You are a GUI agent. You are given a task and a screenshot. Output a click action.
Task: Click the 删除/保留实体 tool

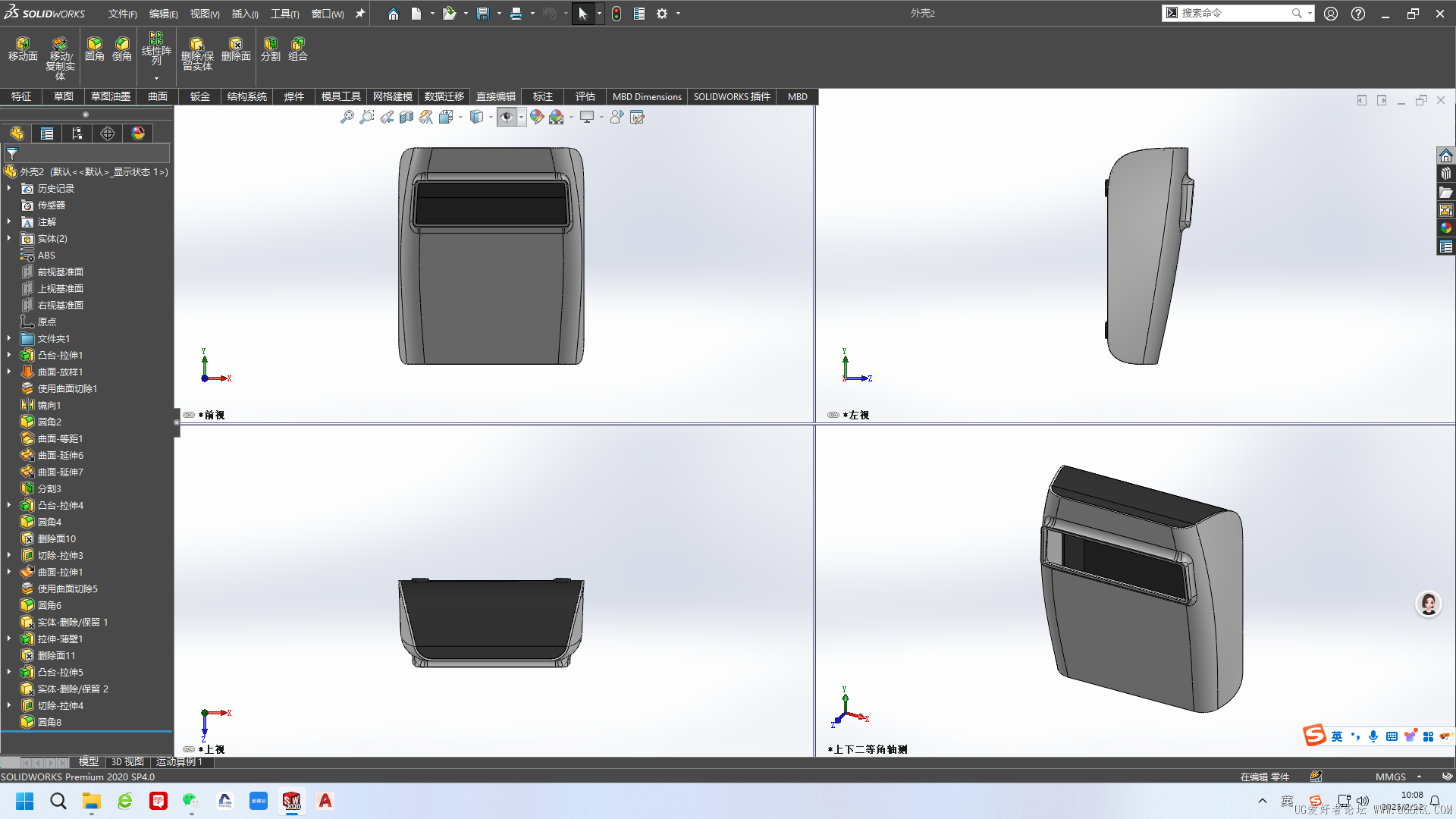point(197,53)
